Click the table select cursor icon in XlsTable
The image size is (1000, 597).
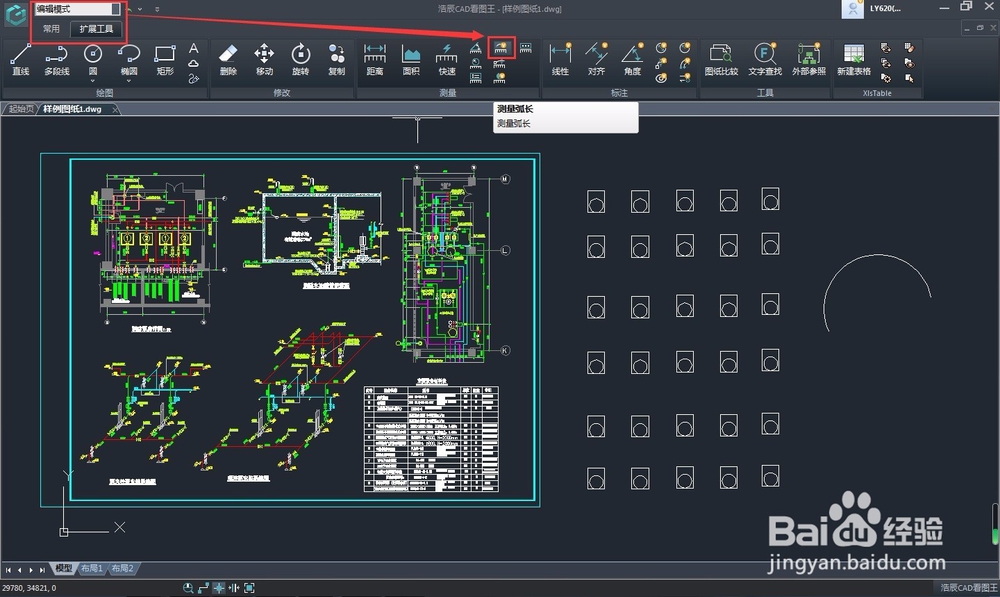tap(909, 78)
